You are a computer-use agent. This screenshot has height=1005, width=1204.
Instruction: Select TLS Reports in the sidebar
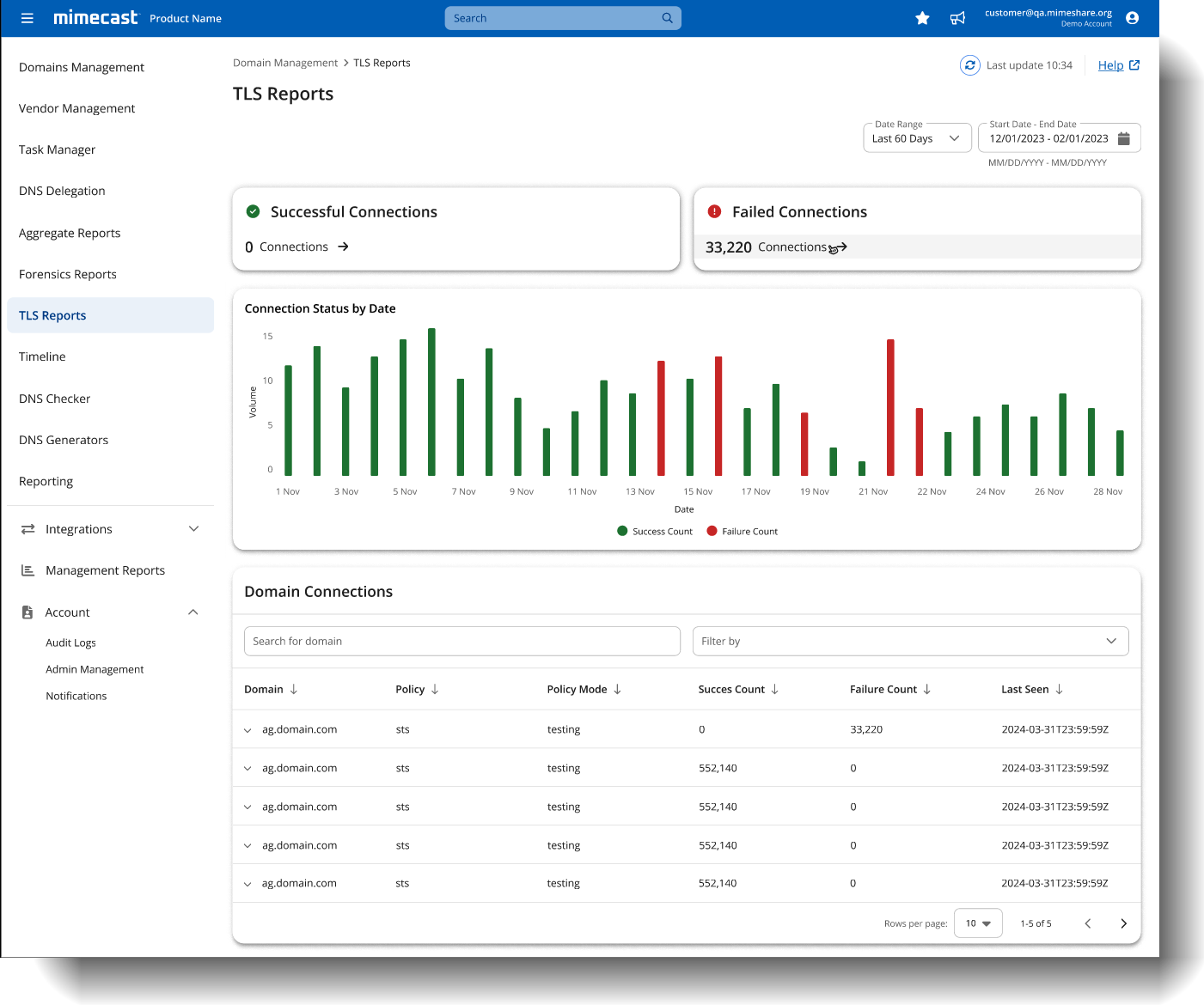point(52,315)
